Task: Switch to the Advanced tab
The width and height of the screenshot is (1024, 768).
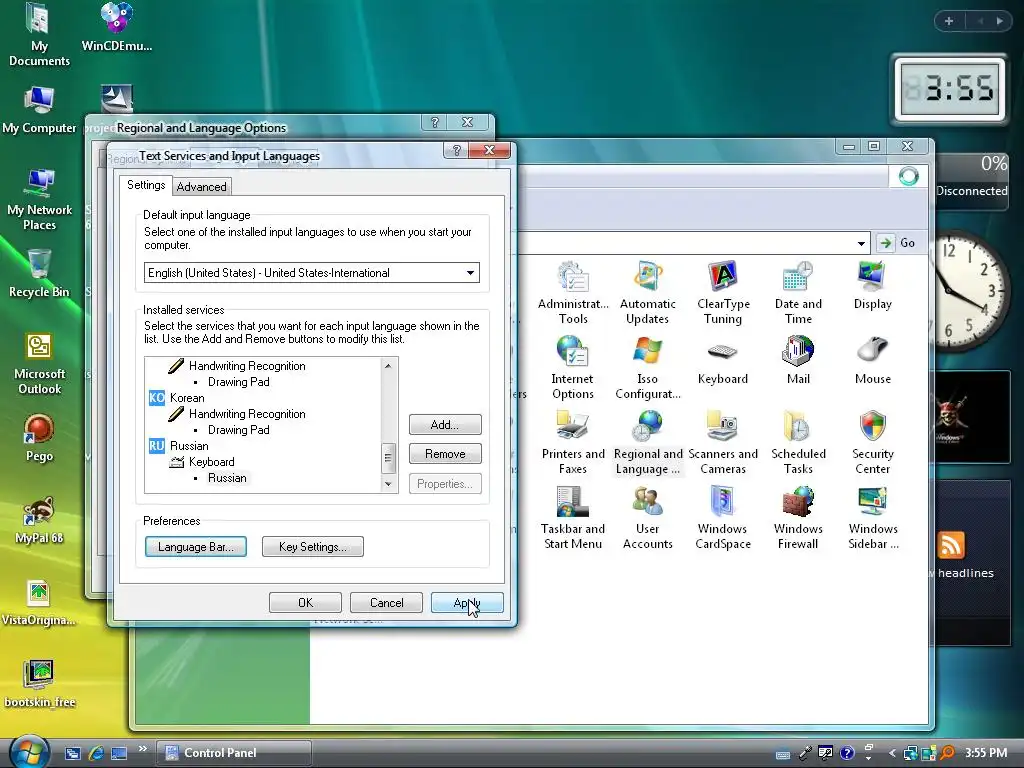Action: [x=201, y=187]
